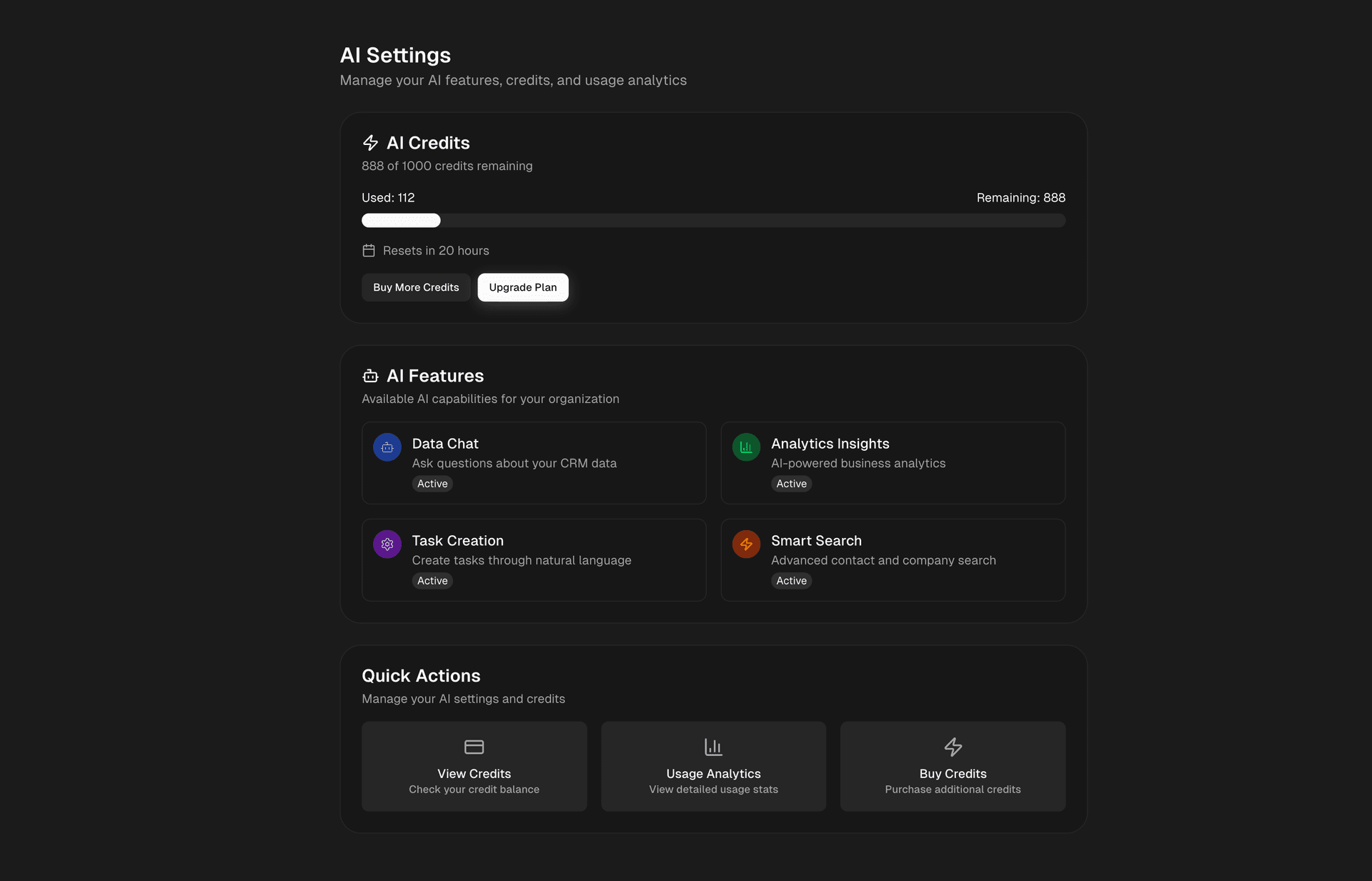
Task: Click Buy More Credits
Action: 416,287
